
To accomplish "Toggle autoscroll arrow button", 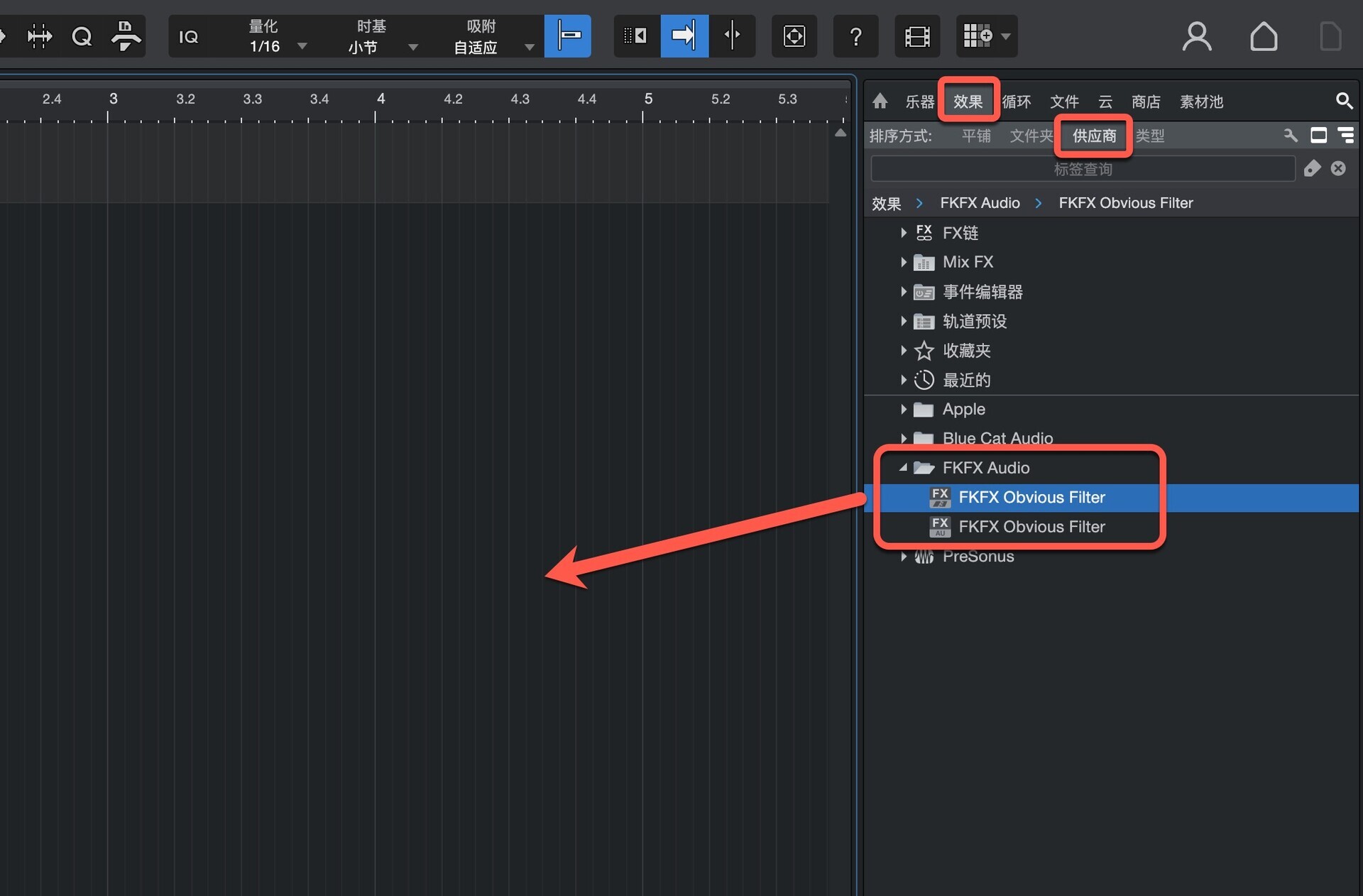I will (x=684, y=35).
